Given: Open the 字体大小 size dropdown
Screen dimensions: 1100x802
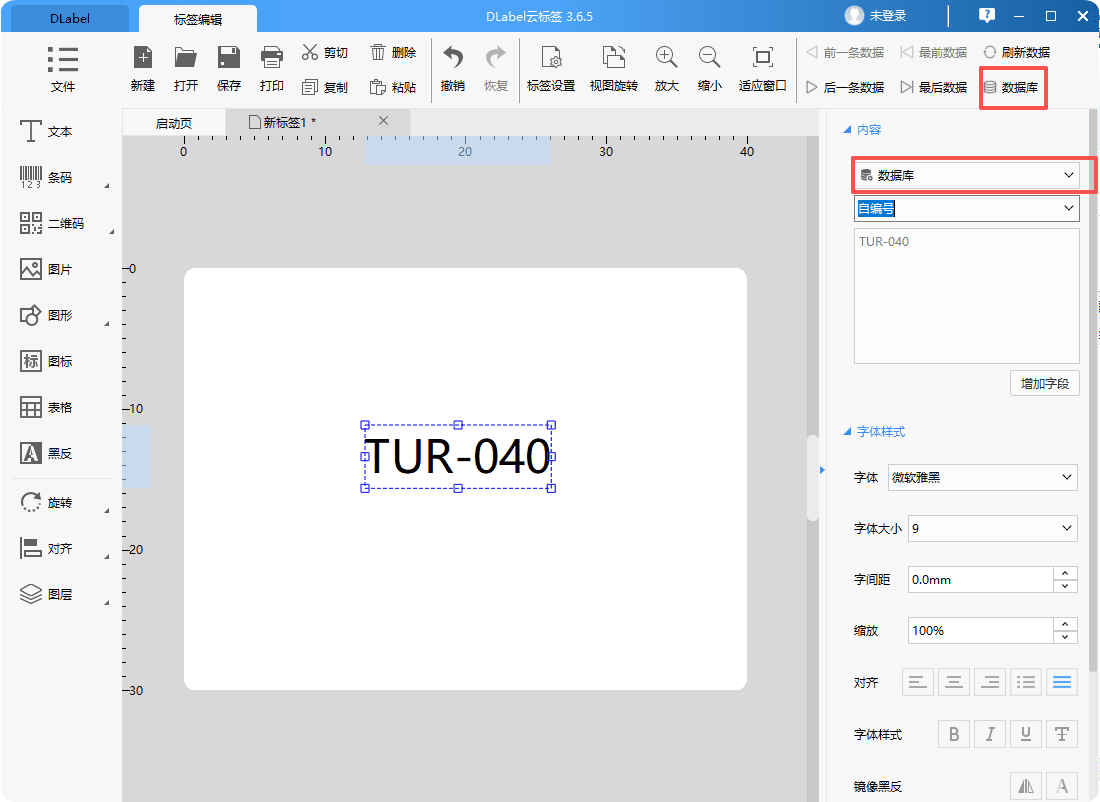Looking at the screenshot, I should point(993,528).
